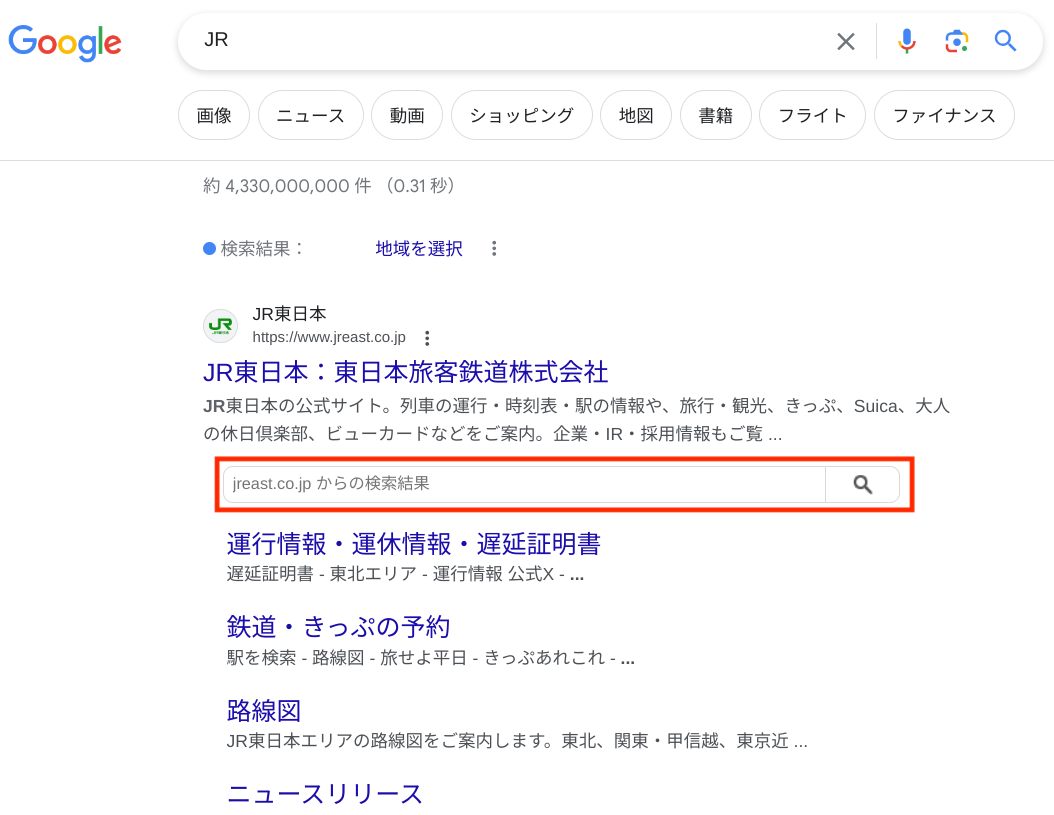The width and height of the screenshot is (1054, 815).
Task: Click the JR東日本 site favicon
Action: coord(220,326)
